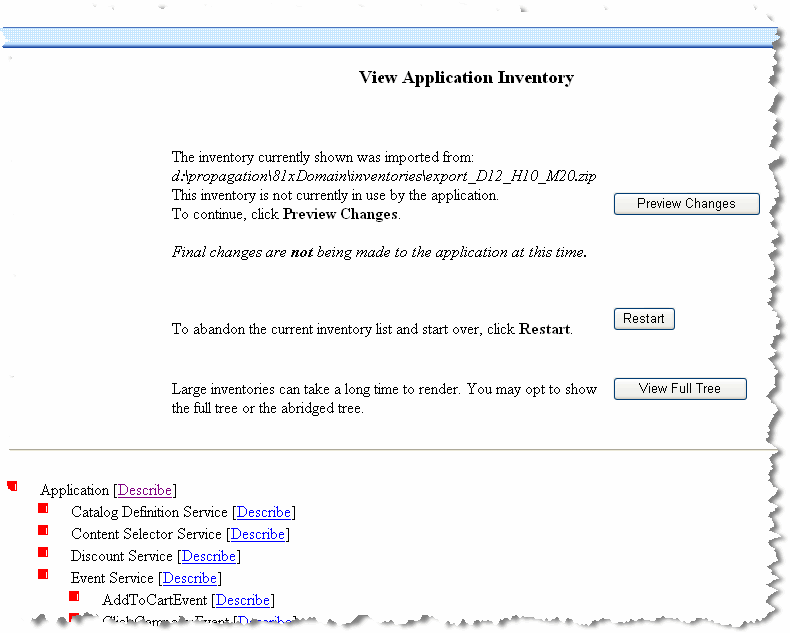The height and width of the screenshot is (633, 790).
Task: Open Describe link for AddToCartEvent
Action: (242, 600)
